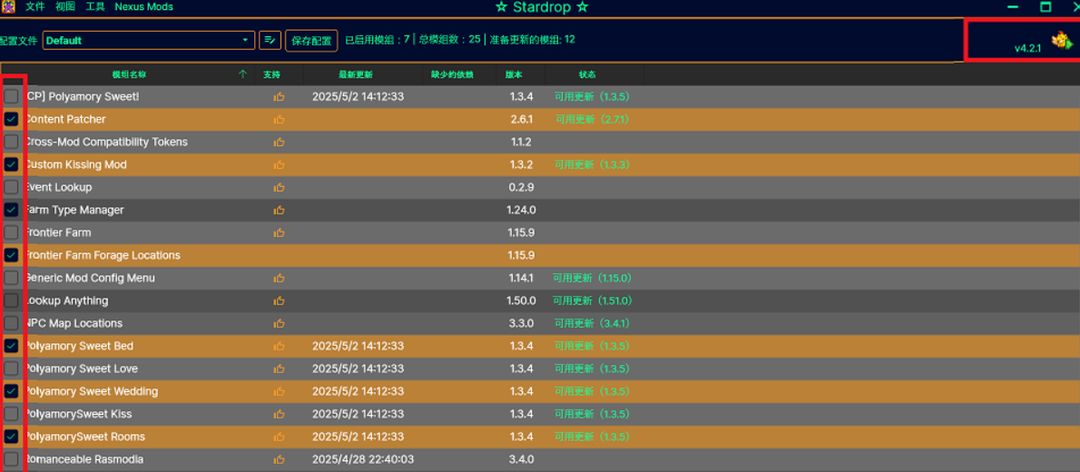The width and height of the screenshot is (1080, 472).
Task: Uncheck the Custom Kissing Mod checkbox
Action: tap(11, 164)
